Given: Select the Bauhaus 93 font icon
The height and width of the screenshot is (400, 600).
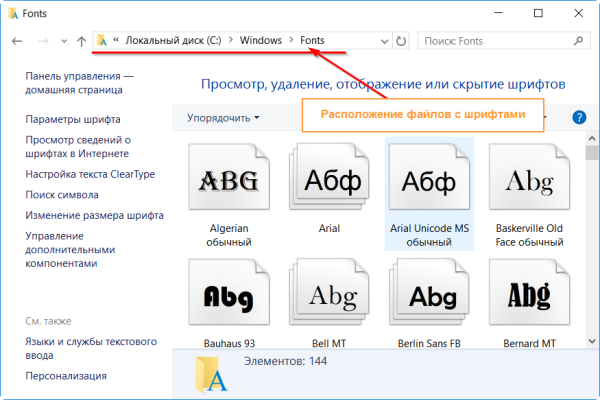Looking at the screenshot, I should [229, 292].
